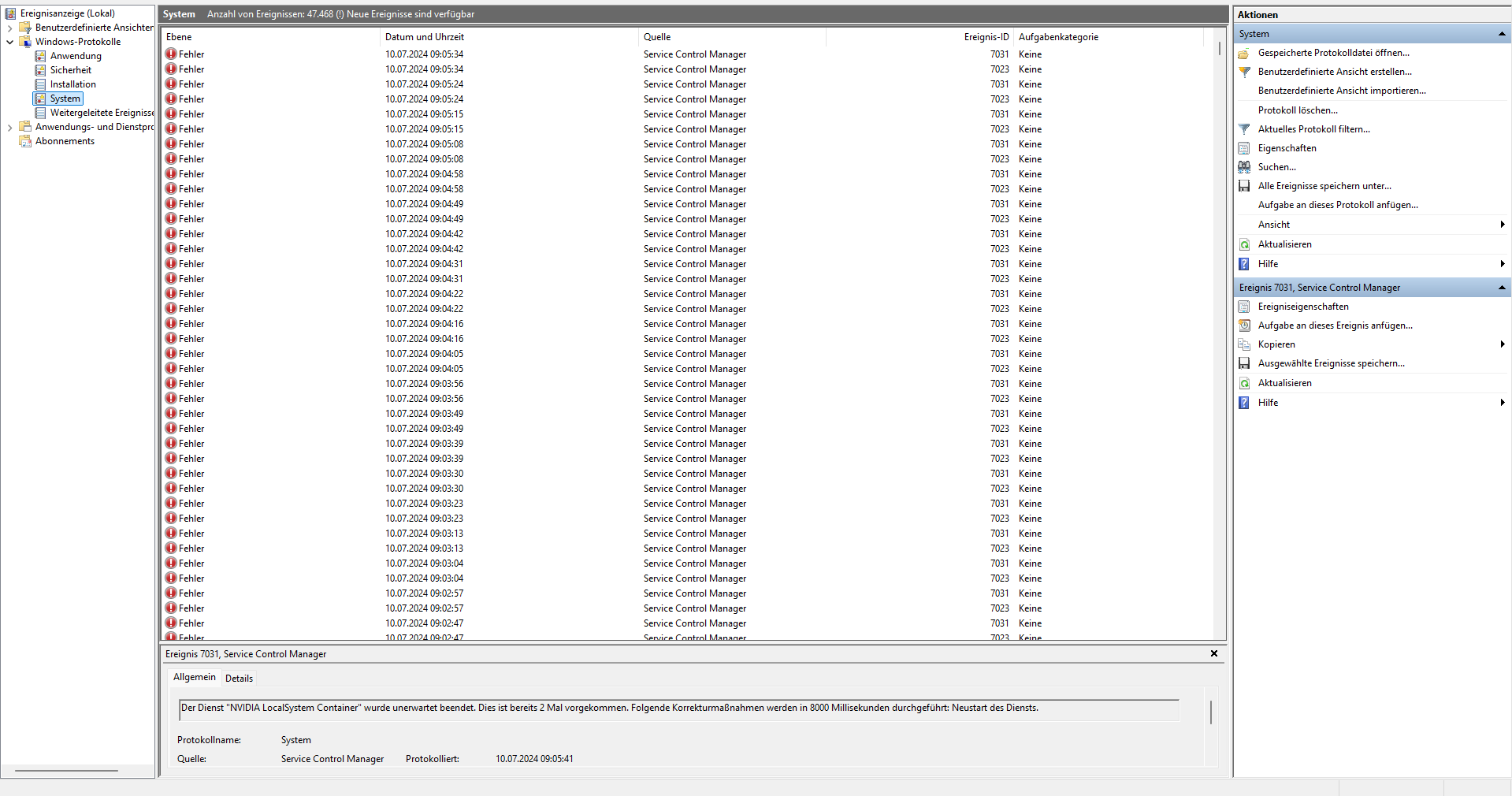This screenshot has height=796, width=1512.
Task: Open the Ansicht submenu arrow
Action: point(1503,224)
